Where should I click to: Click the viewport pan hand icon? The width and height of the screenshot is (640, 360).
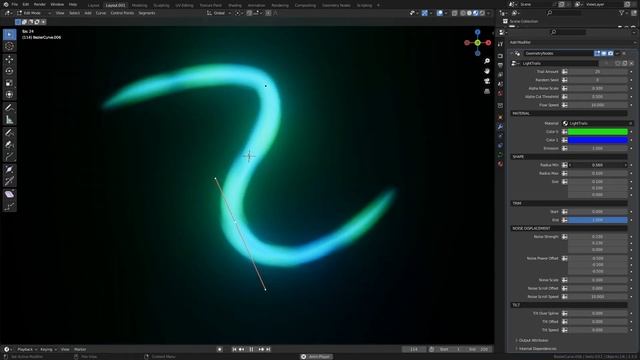tap(487, 71)
